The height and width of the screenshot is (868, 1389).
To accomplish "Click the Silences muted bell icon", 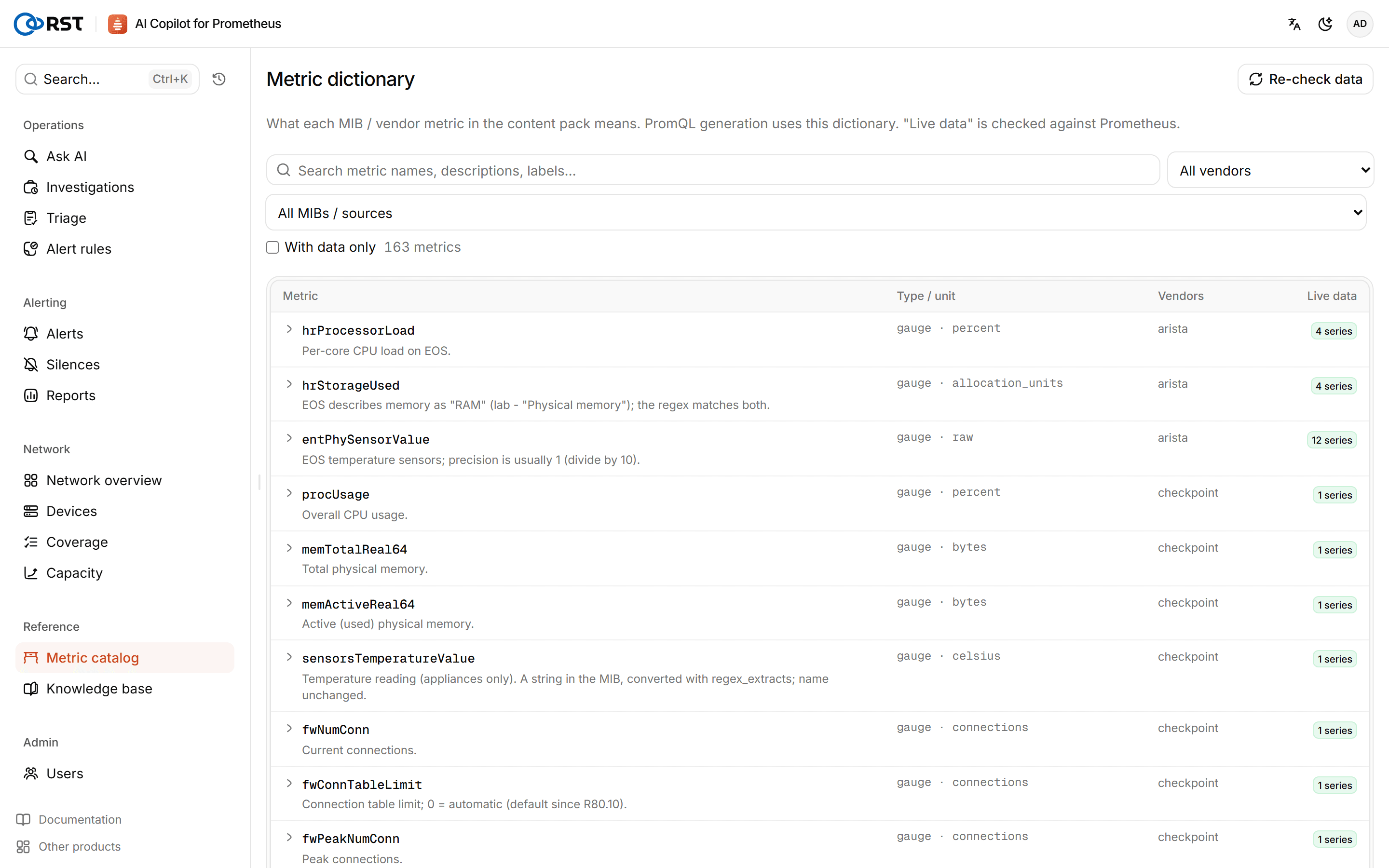I will (x=31, y=365).
